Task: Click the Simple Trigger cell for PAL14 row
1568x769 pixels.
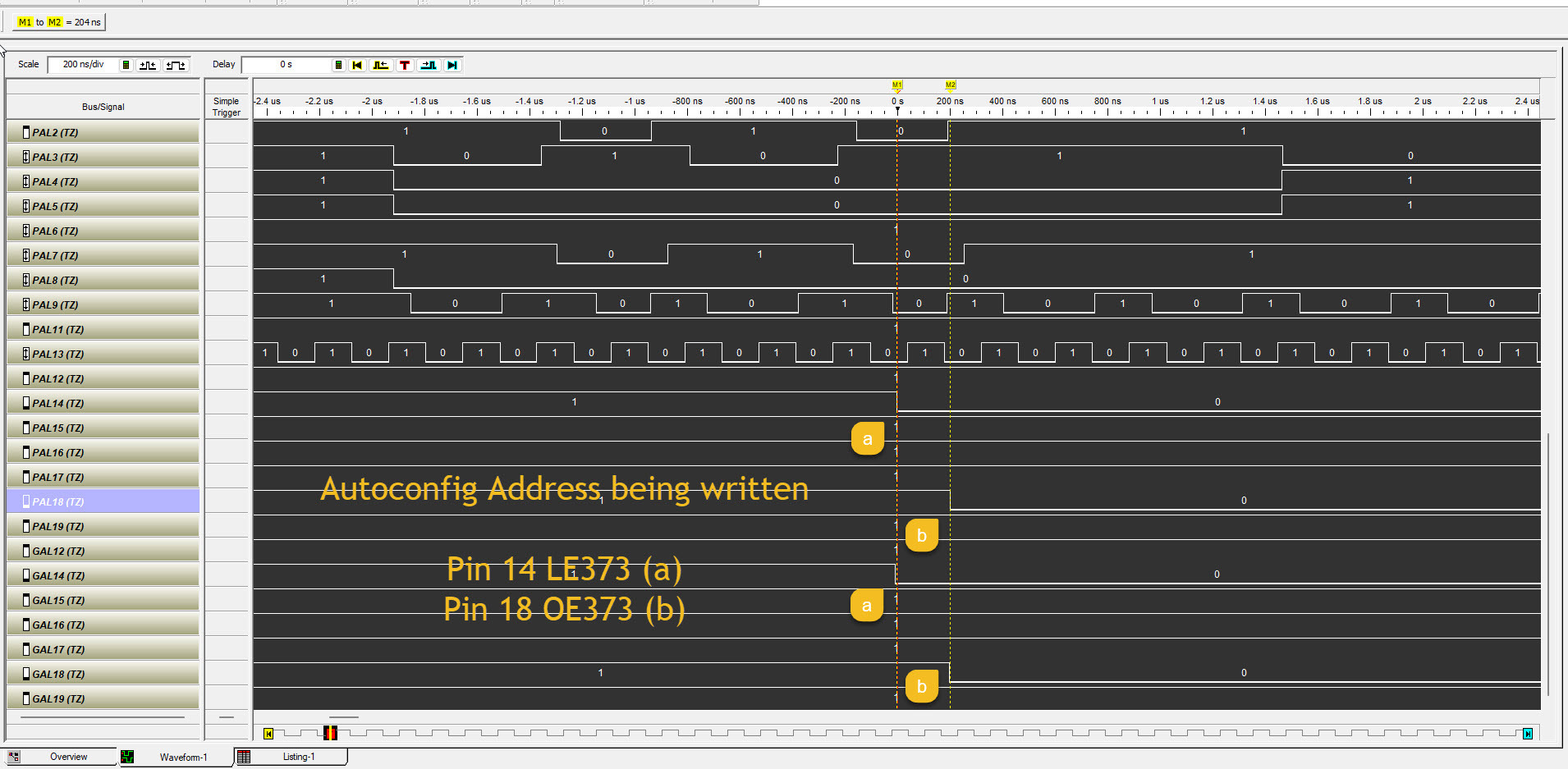Action: (227, 403)
